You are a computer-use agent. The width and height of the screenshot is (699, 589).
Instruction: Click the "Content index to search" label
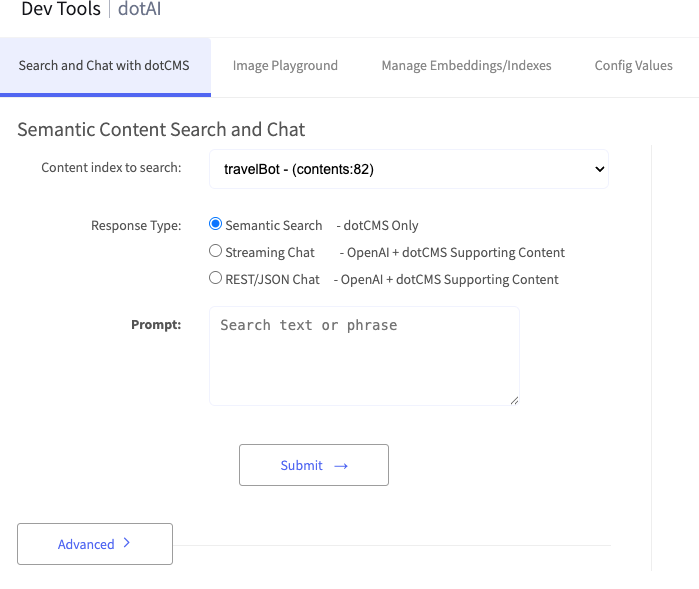(111, 168)
